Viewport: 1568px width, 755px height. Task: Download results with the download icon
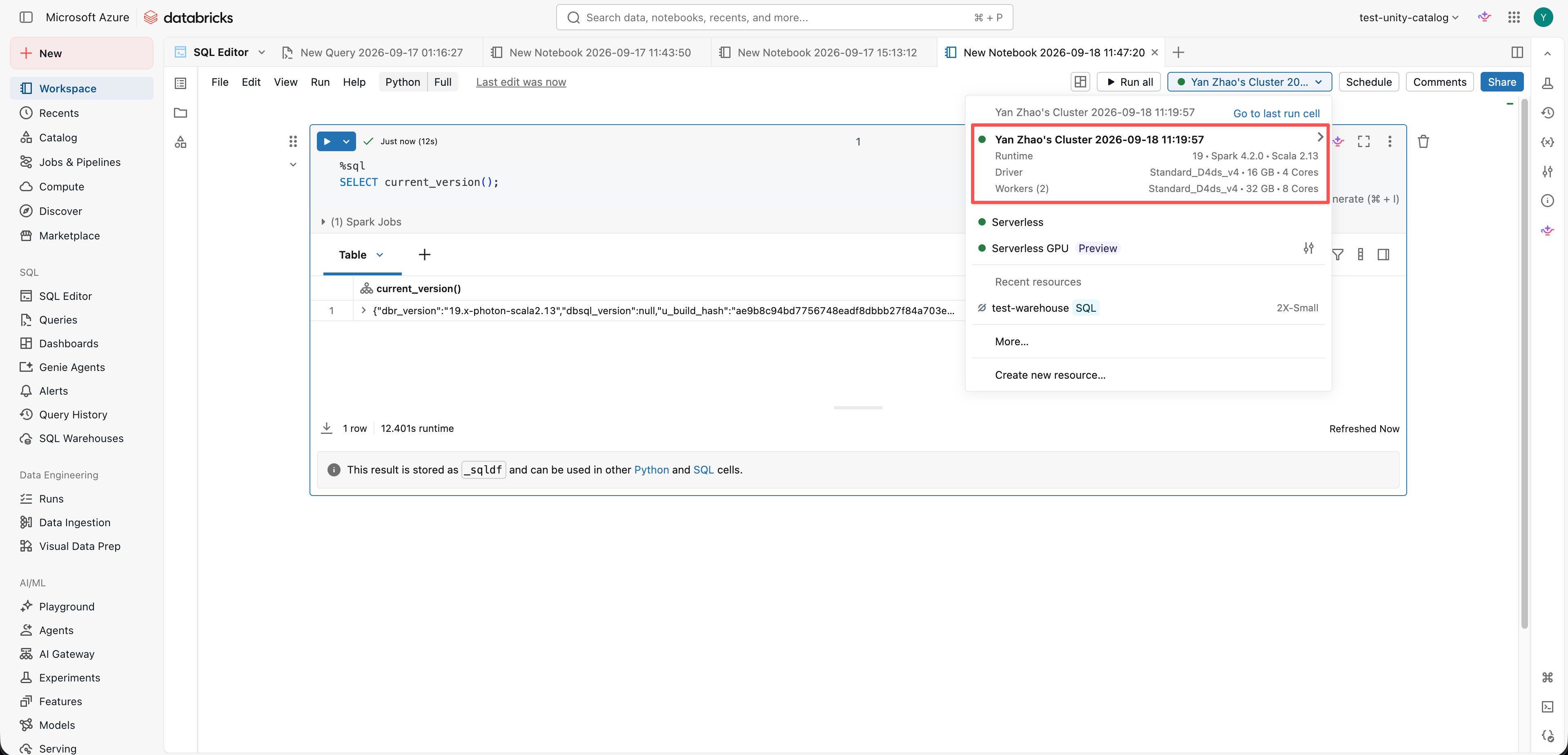coord(327,428)
